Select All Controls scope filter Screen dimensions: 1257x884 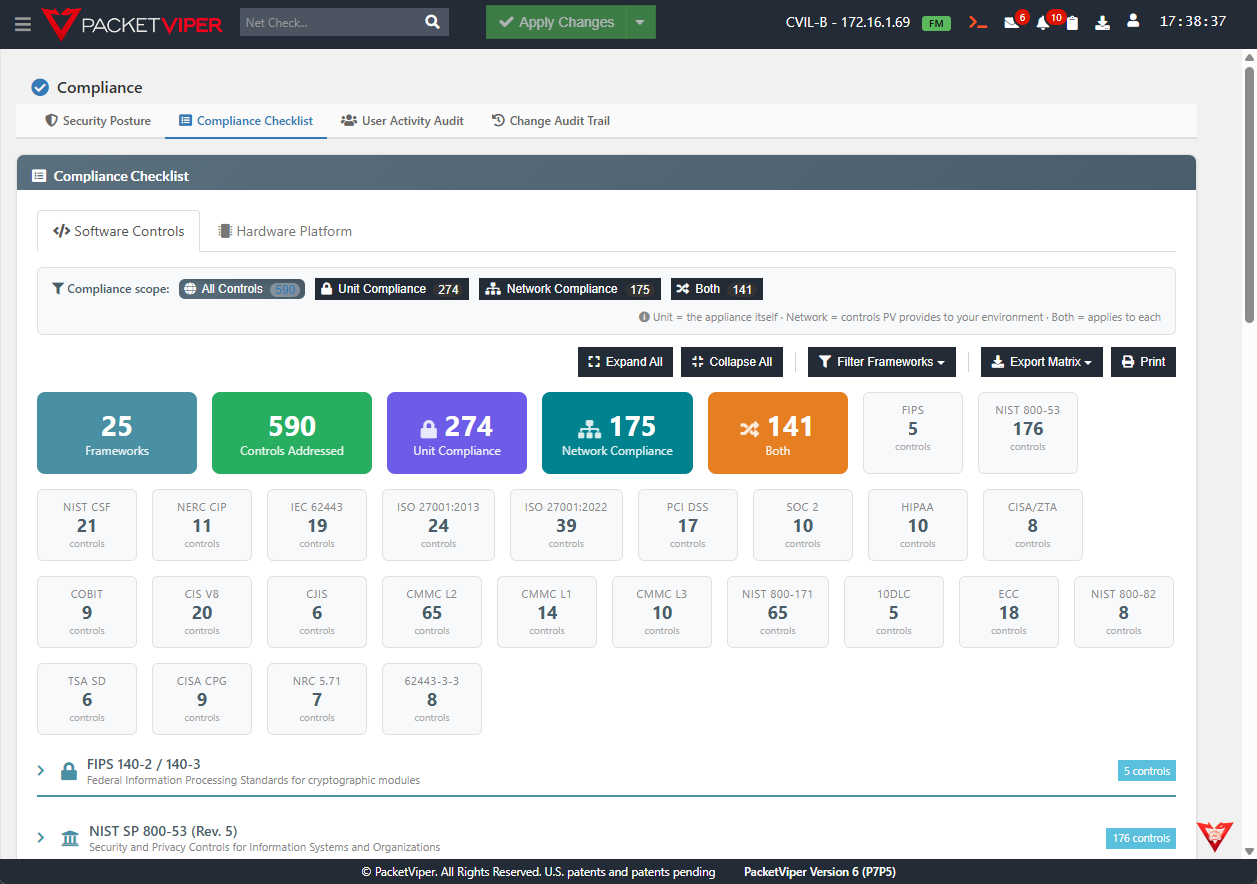[242, 289]
